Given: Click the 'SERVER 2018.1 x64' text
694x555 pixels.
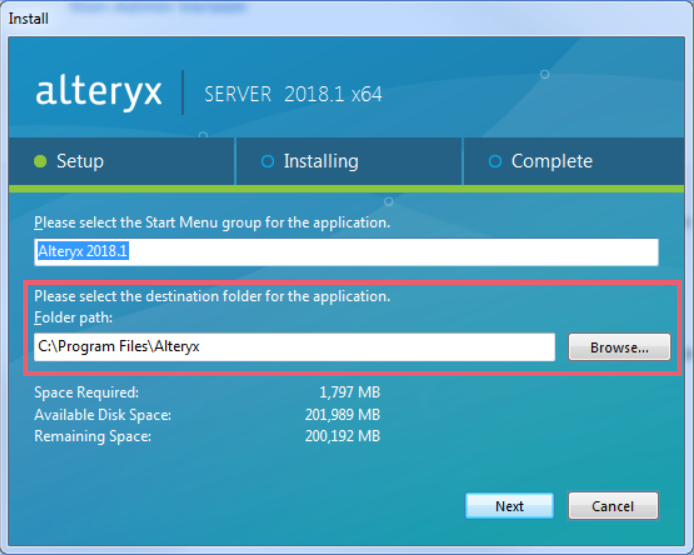Looking at the screenshot, I should tap(293, 94).
